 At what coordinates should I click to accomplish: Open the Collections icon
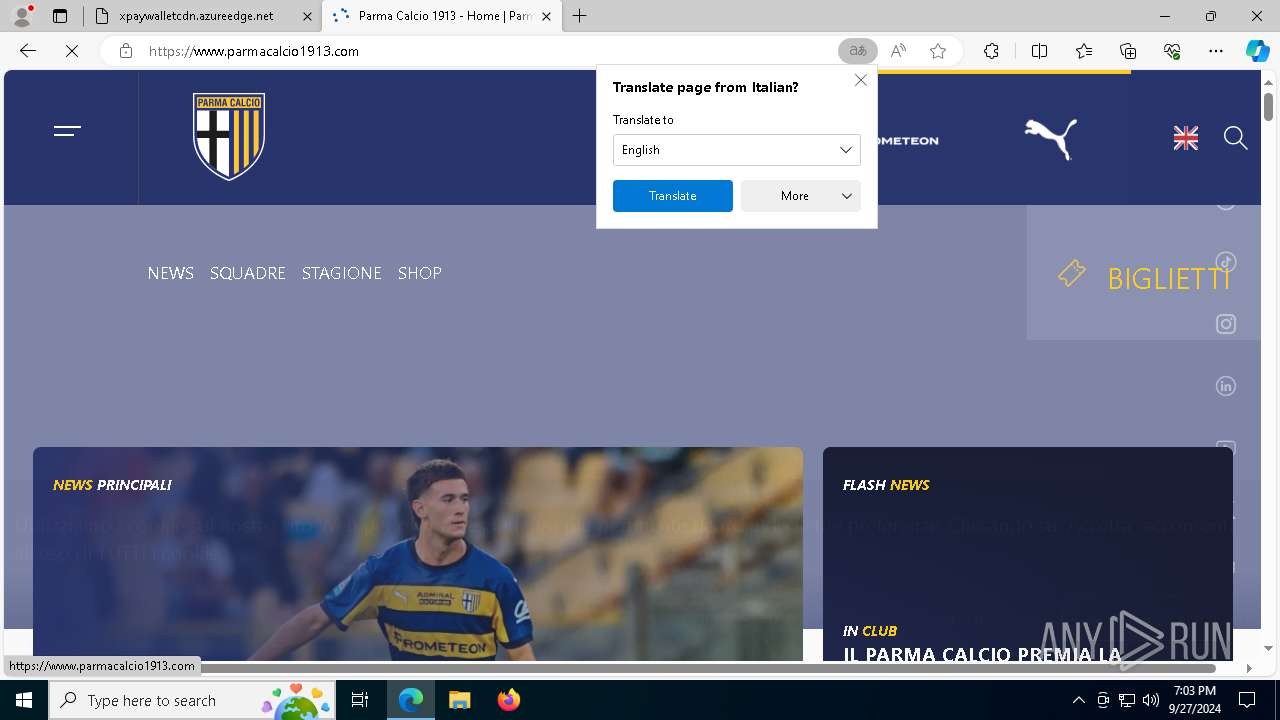point(1128,51)
